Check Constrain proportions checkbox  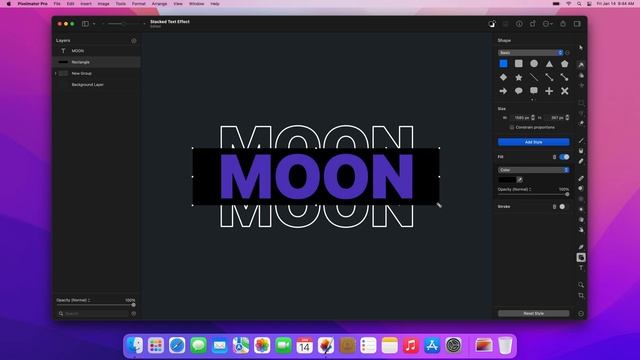[x=511, y=127]
